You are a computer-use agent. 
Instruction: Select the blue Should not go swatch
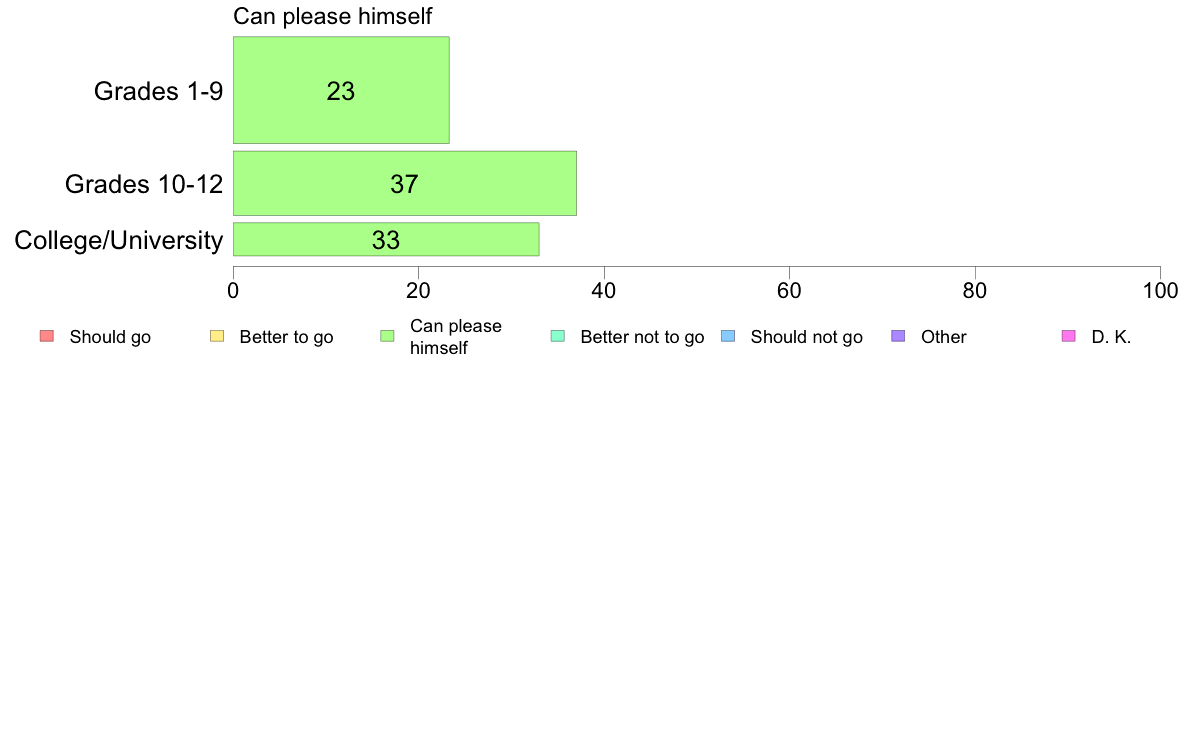point(728,337)
